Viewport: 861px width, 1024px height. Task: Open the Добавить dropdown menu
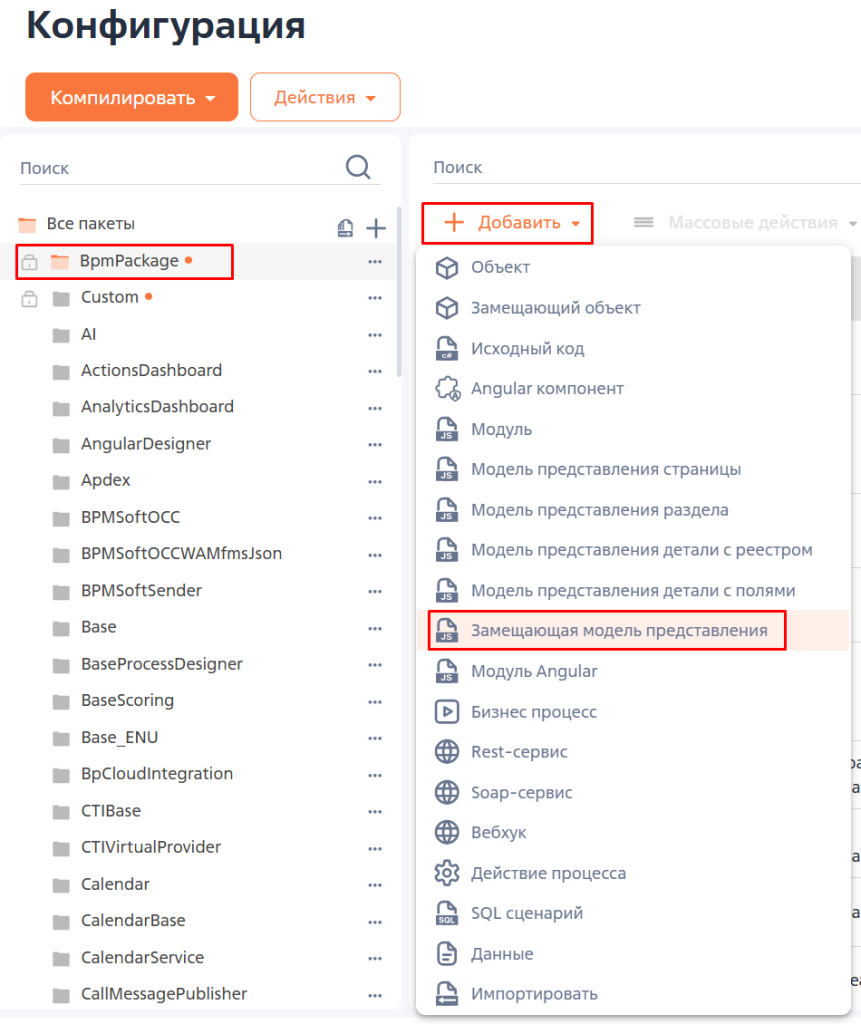point(507,223)
